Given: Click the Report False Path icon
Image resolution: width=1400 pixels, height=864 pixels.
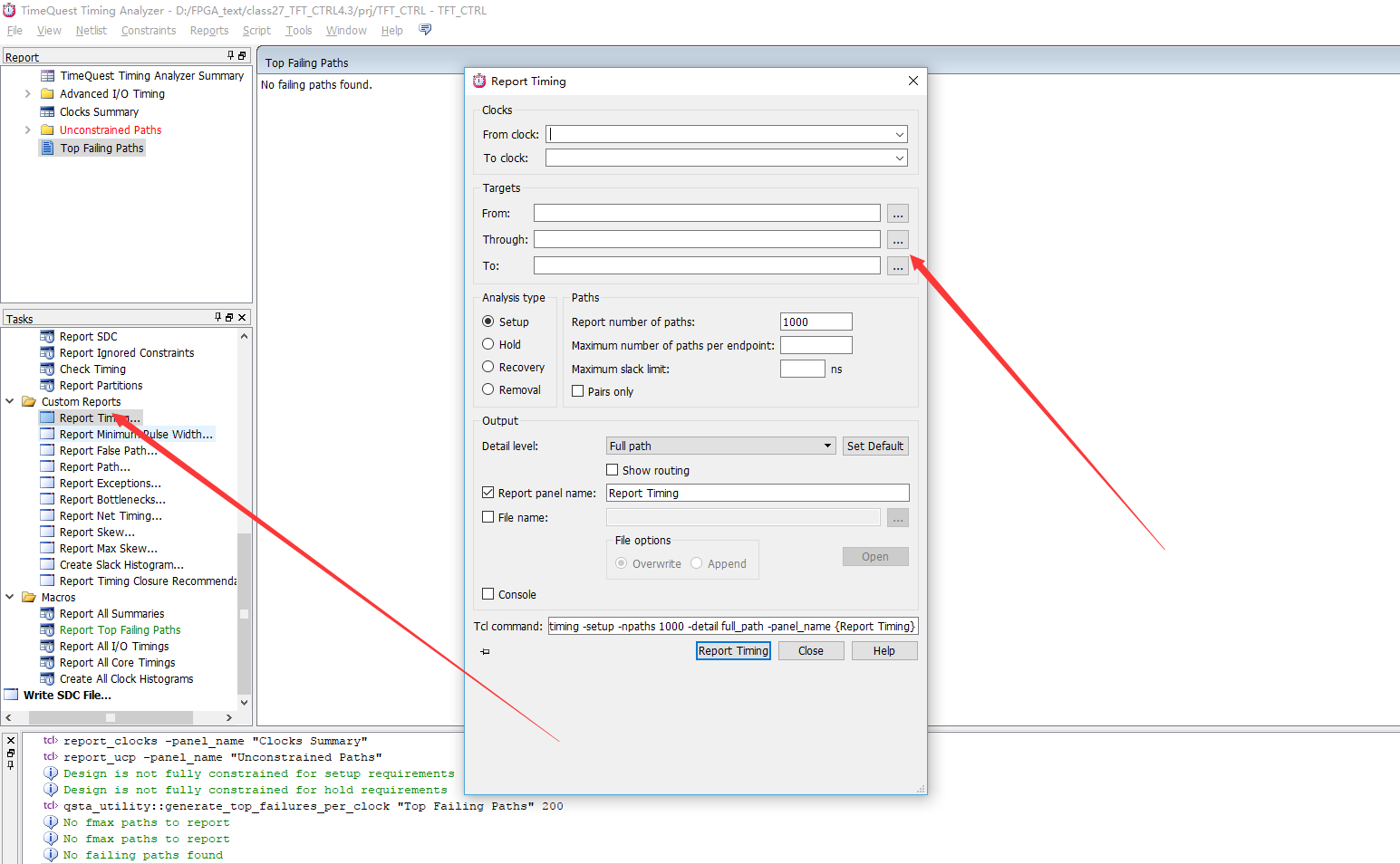Looking at the screenshot, I should tap(47, 450).
